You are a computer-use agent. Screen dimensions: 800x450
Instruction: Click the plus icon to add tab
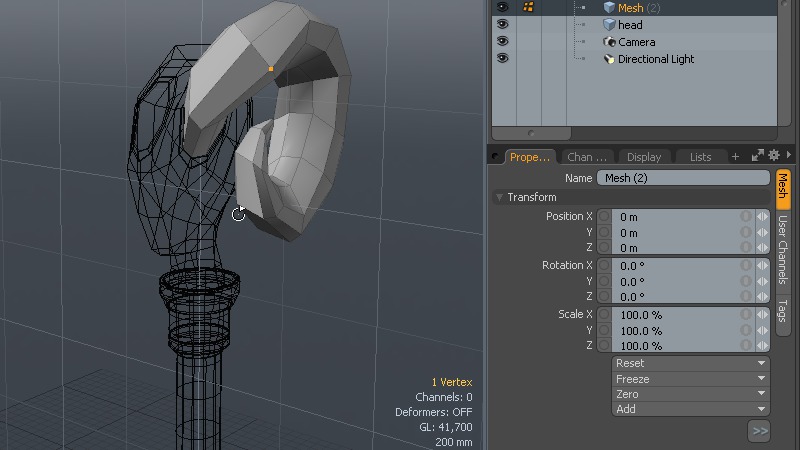(735, 157)
